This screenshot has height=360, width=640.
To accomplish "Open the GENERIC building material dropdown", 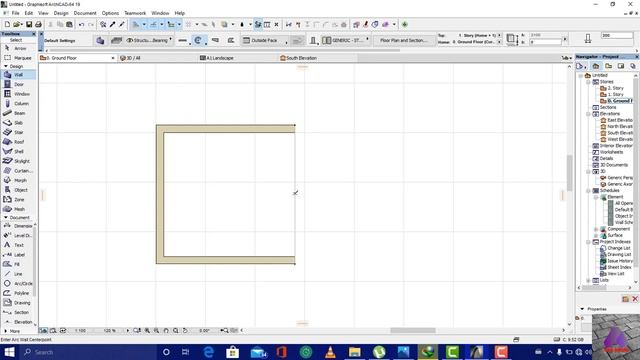I will coord(345,40).
